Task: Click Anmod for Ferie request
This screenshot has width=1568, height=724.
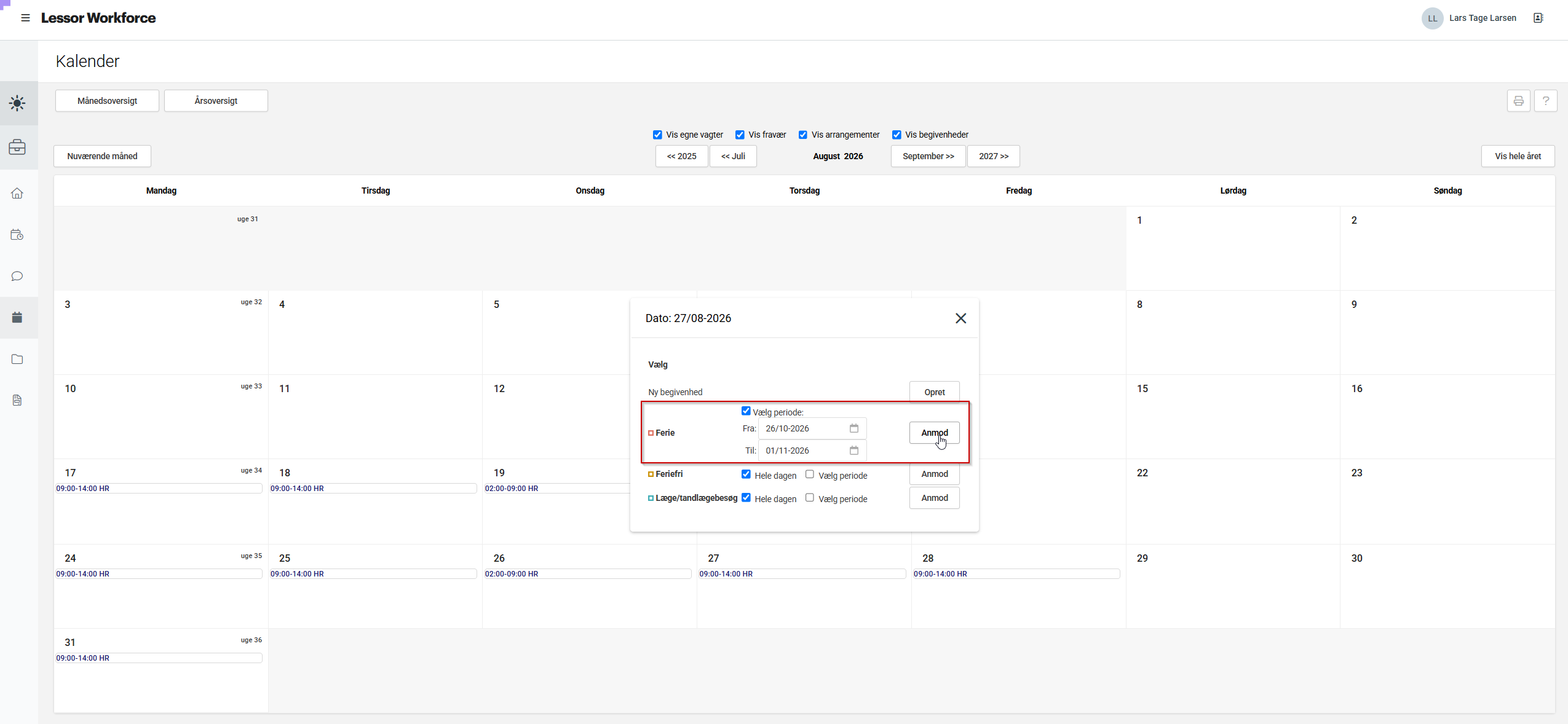Action: [x=934, y=433]
